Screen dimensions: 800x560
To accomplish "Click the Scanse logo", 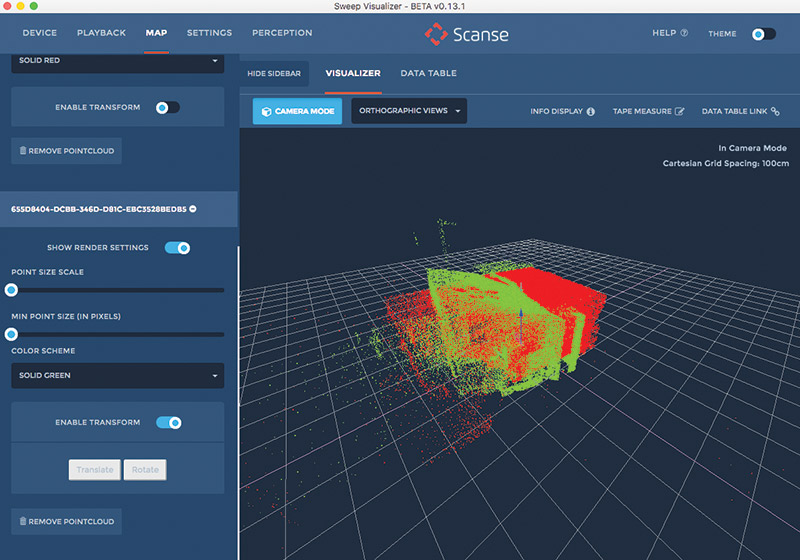I will [x=466, y=34].
